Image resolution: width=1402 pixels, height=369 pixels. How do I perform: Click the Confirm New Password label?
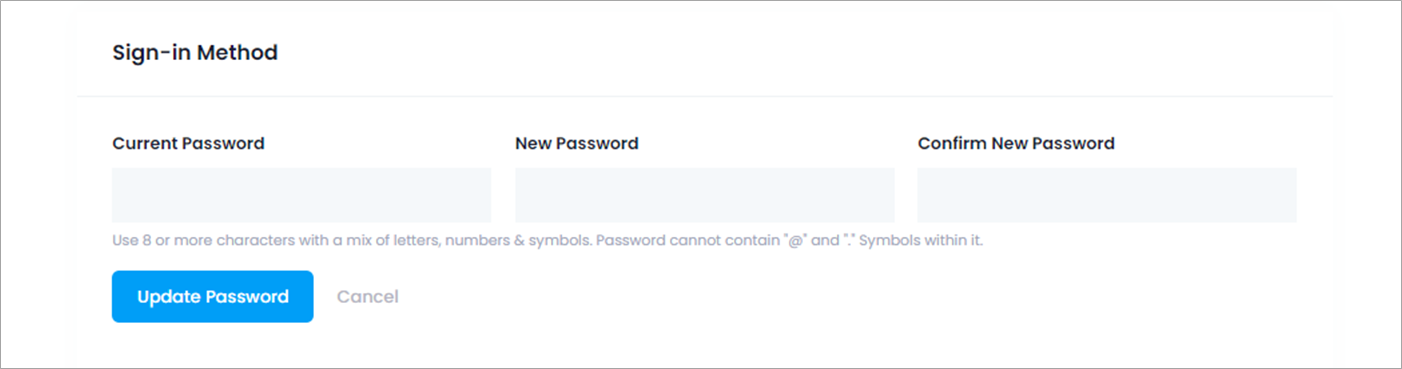1016,143
